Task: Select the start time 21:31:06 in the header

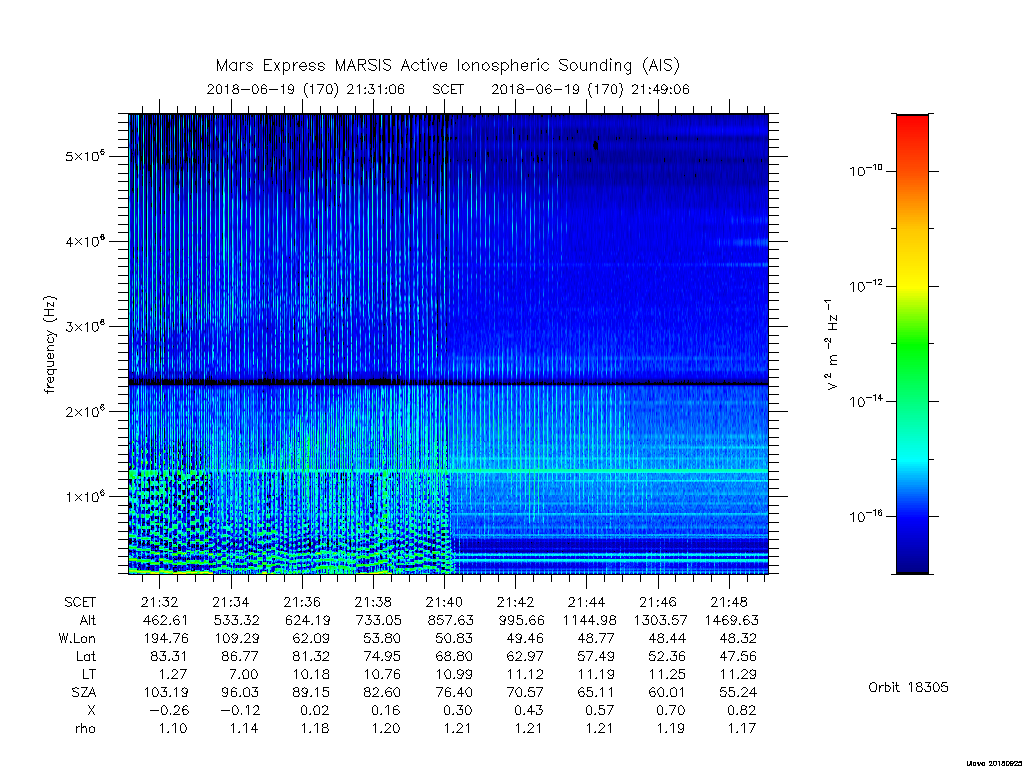Action: pos(375,89)
